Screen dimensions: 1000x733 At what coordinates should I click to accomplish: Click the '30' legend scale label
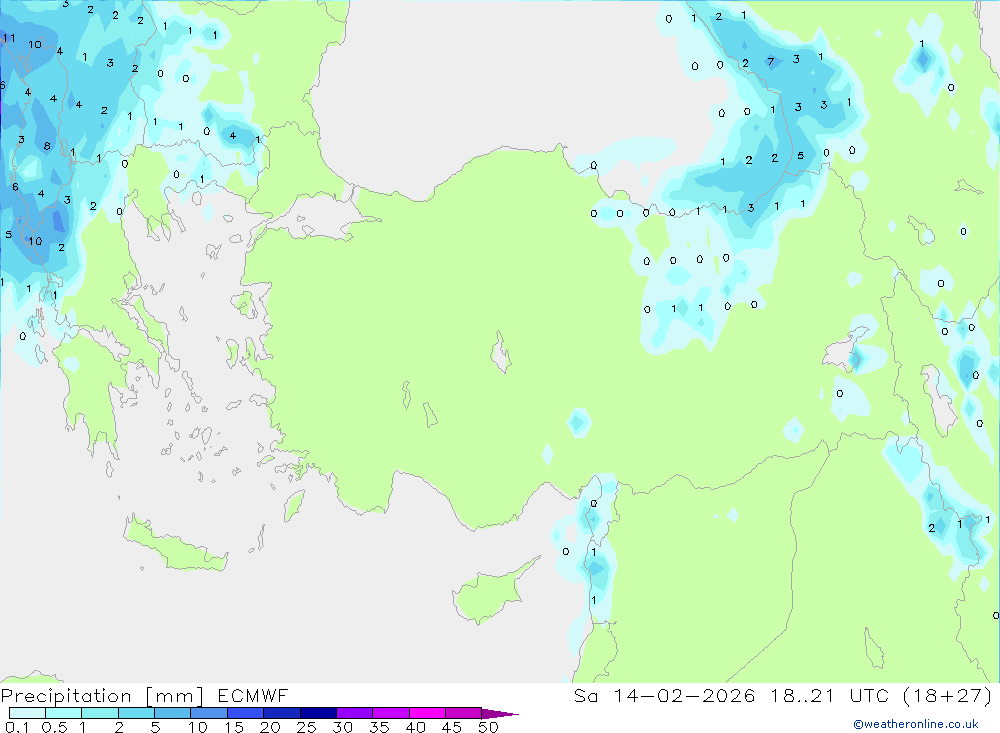[x=343, y=727]
